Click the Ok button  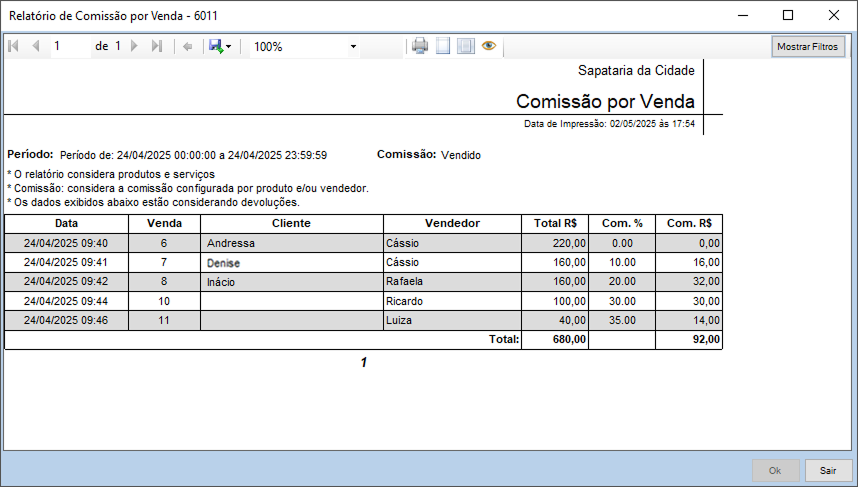point(775,470)
